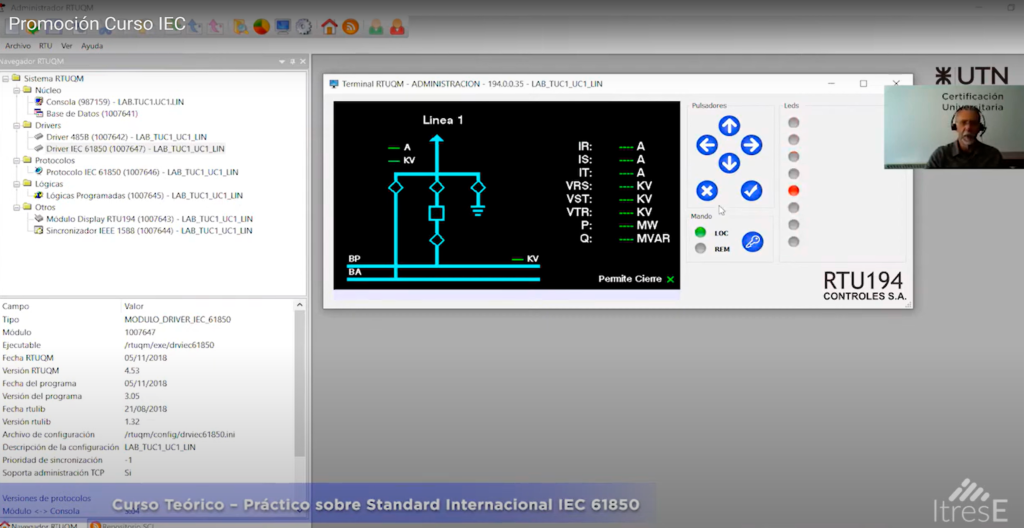
Task: Click the blue arrow toolbar icon
Action: point(195,27)
